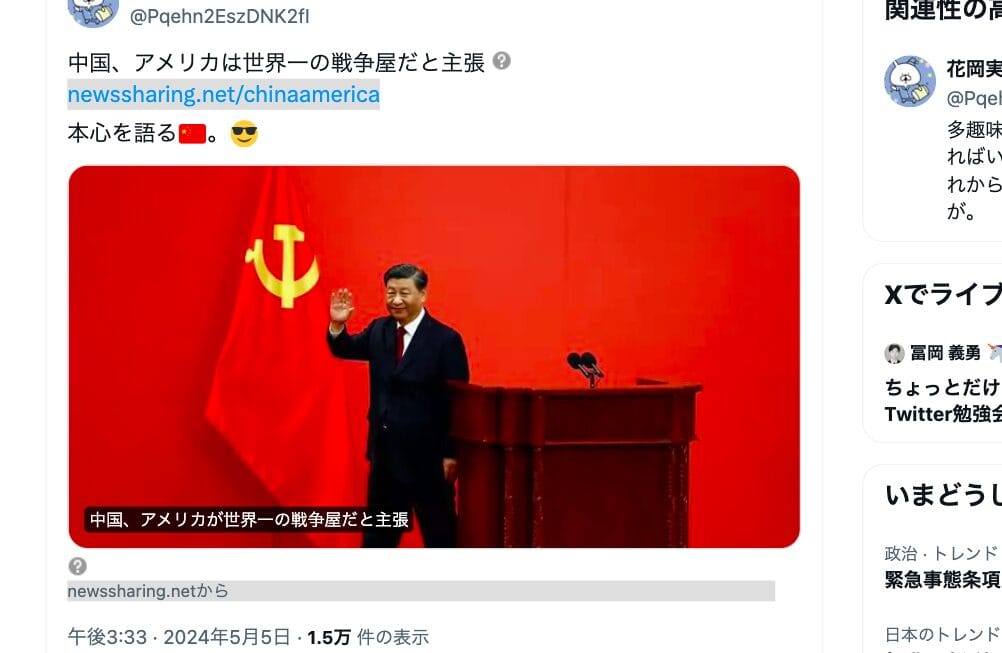Click the 冨岡 義勇 host avatar
The image size is (1002, 653).
[894, 353]
